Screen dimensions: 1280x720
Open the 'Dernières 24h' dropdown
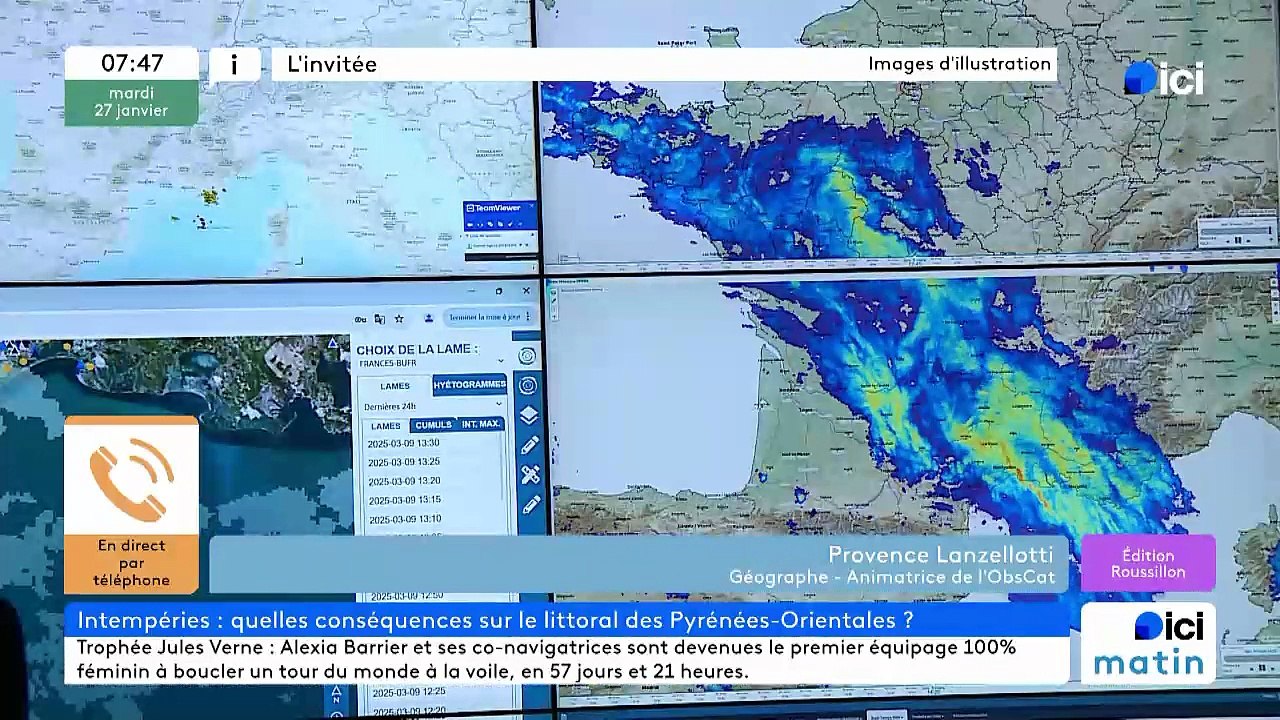(433, 404)
